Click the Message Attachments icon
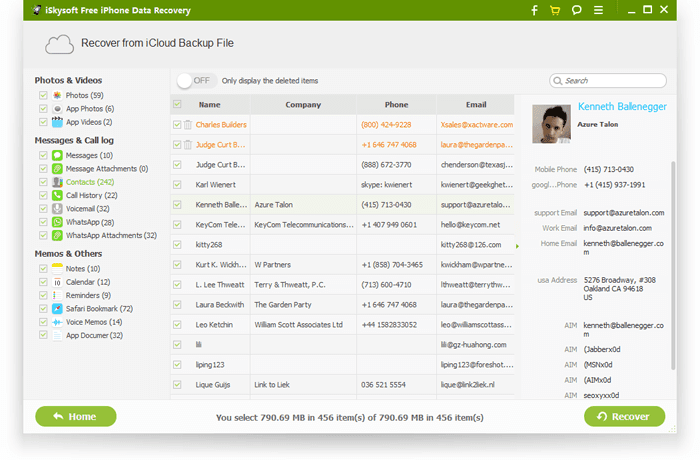 pos(57,169)
